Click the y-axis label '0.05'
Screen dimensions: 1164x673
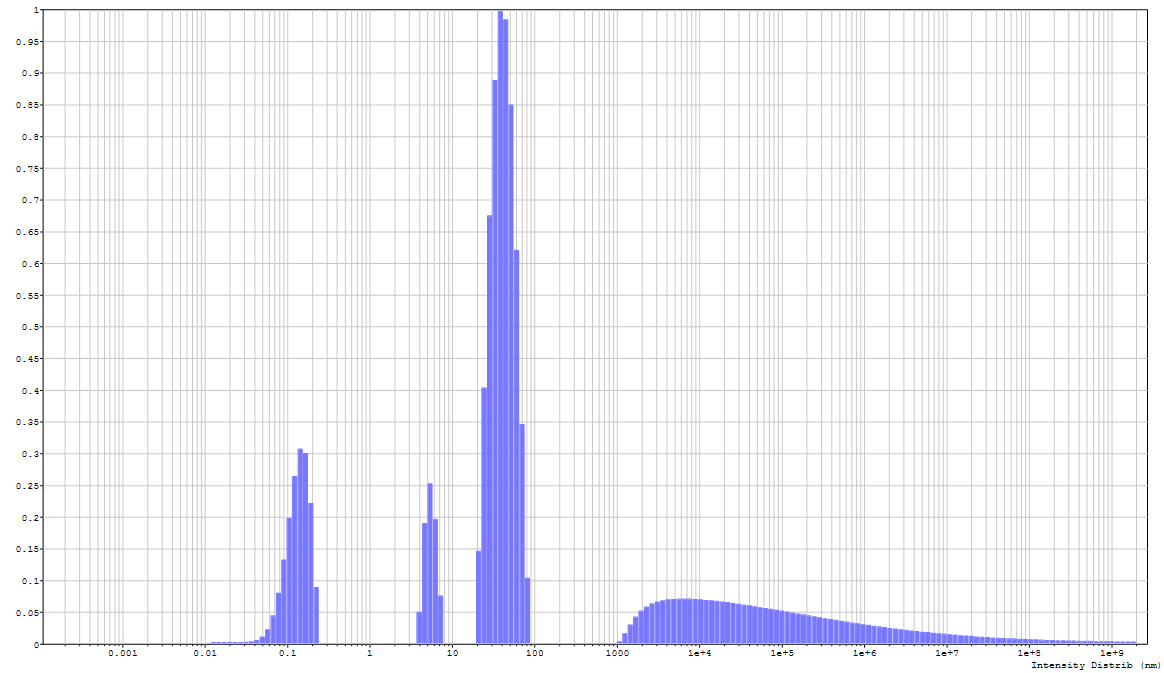[27, 613]
